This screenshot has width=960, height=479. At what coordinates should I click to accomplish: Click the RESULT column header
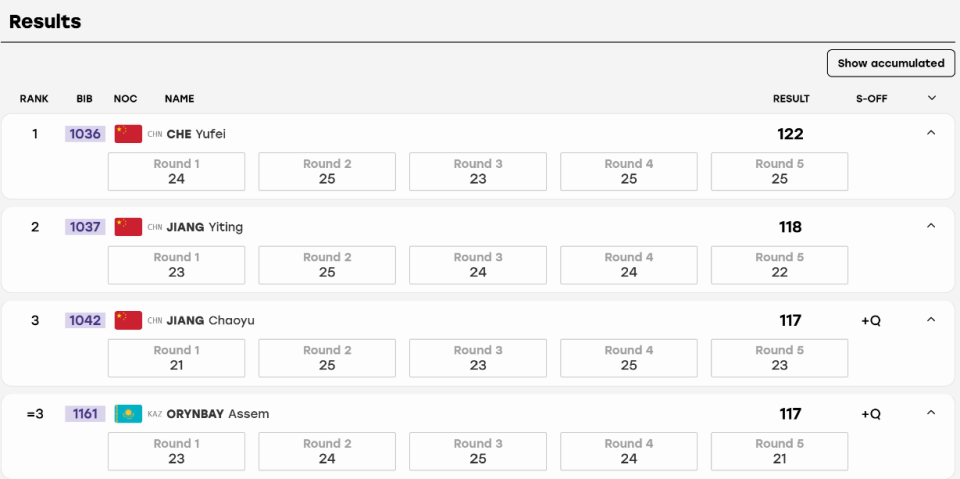[x=791, y=99]
